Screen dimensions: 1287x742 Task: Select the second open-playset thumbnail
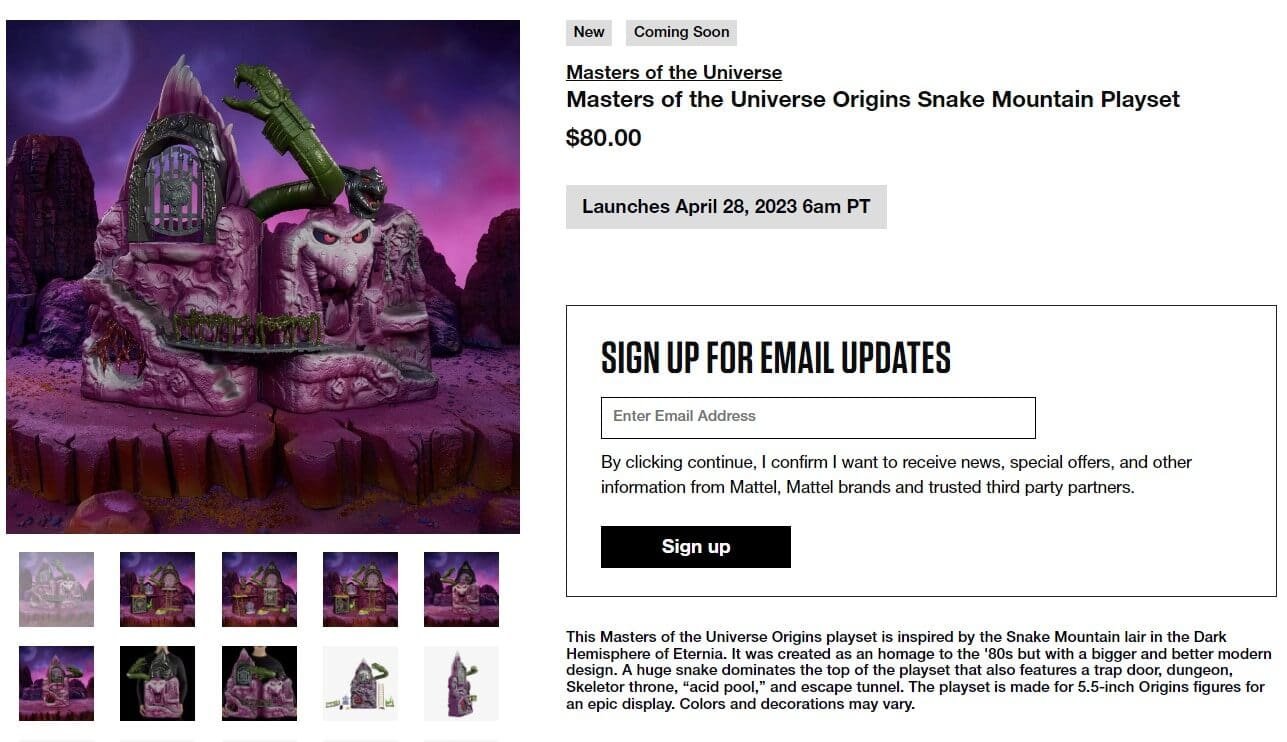[x=157, y=589]
